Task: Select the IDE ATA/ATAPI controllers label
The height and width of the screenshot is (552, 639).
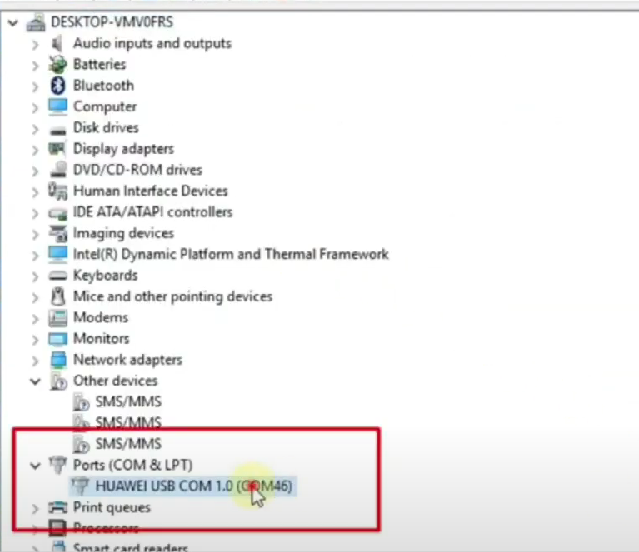Action: (153, 212)
